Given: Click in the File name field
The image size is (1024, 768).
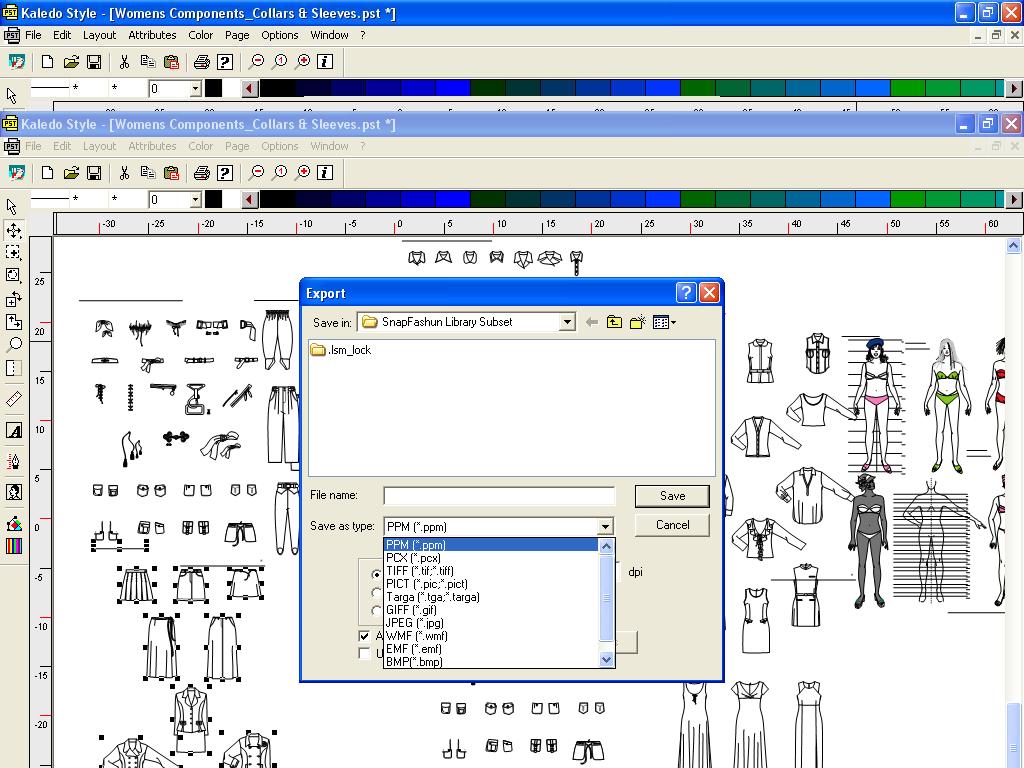Looking at the screenshot, I should click(x=499, y=496).
